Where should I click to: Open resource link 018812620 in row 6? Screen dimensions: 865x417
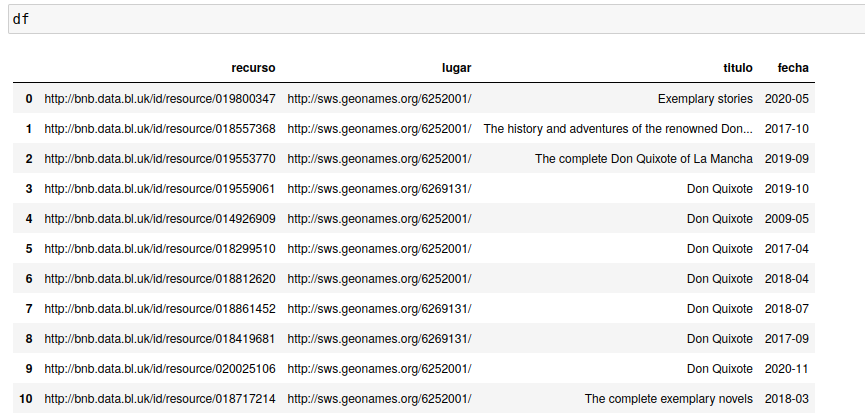click(160, 279)
